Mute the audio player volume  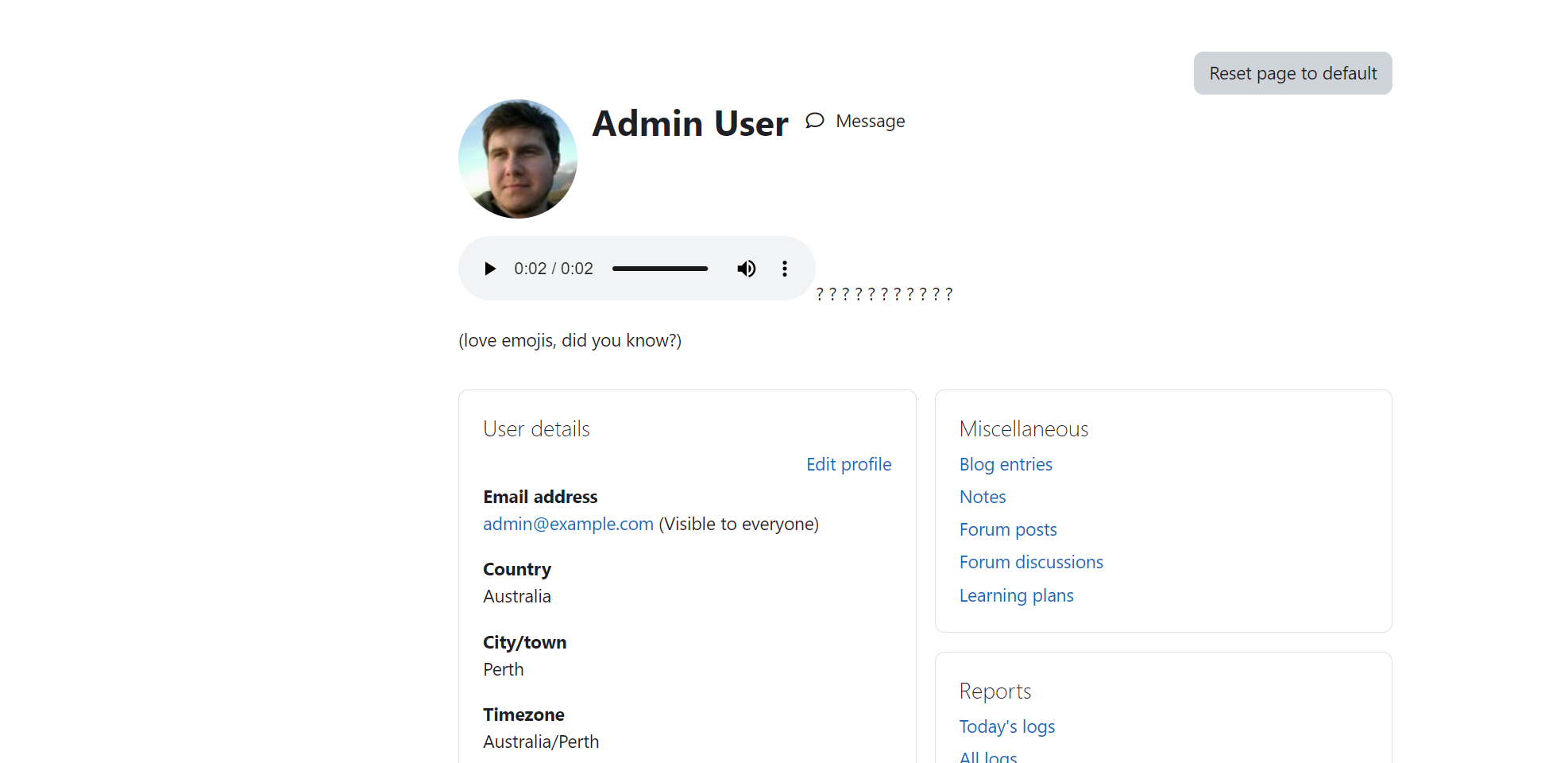coord(746,269)
